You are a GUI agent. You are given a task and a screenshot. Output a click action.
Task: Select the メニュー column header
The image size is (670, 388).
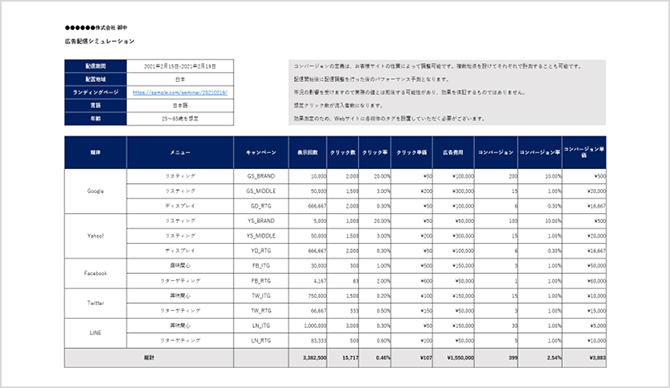(x=180, y=153)
